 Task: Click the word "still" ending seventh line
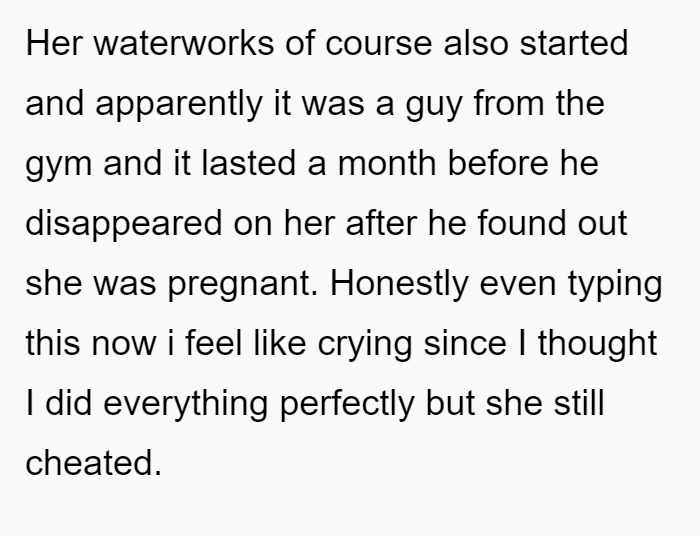pos(579,403)
